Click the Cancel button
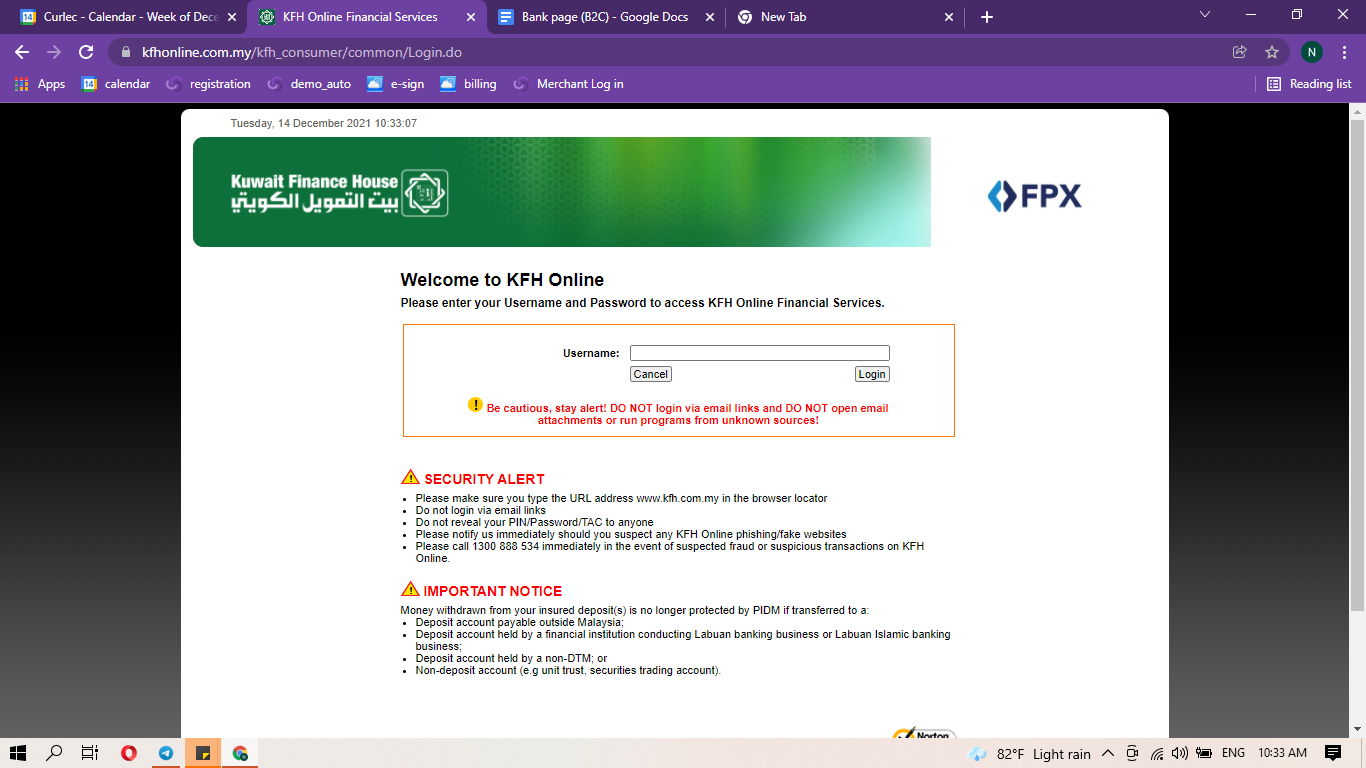This screenshot has width=1366, height=768. click(651, 374)
